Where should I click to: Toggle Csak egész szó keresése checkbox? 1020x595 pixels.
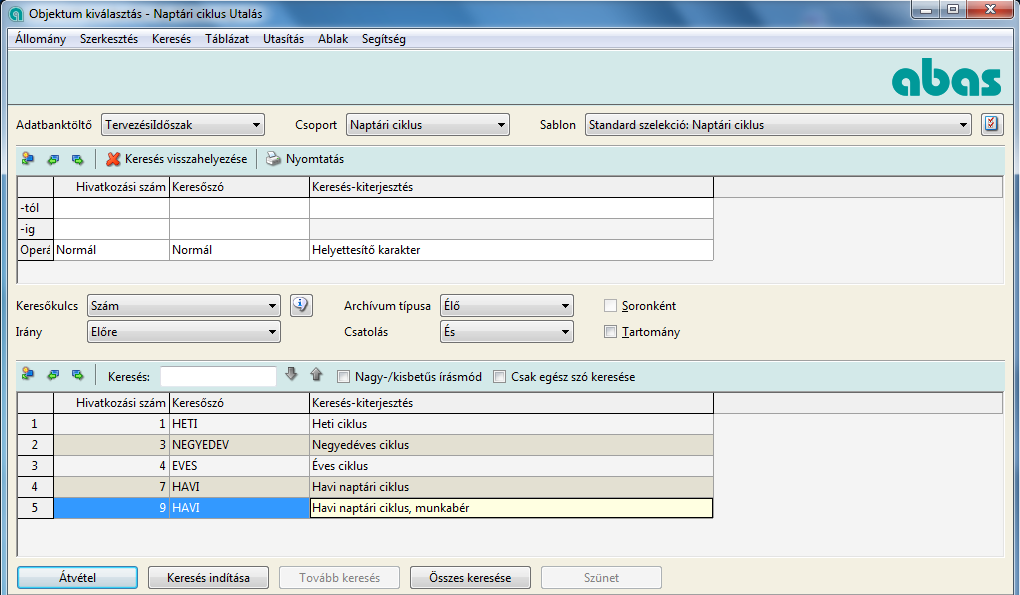500,377
